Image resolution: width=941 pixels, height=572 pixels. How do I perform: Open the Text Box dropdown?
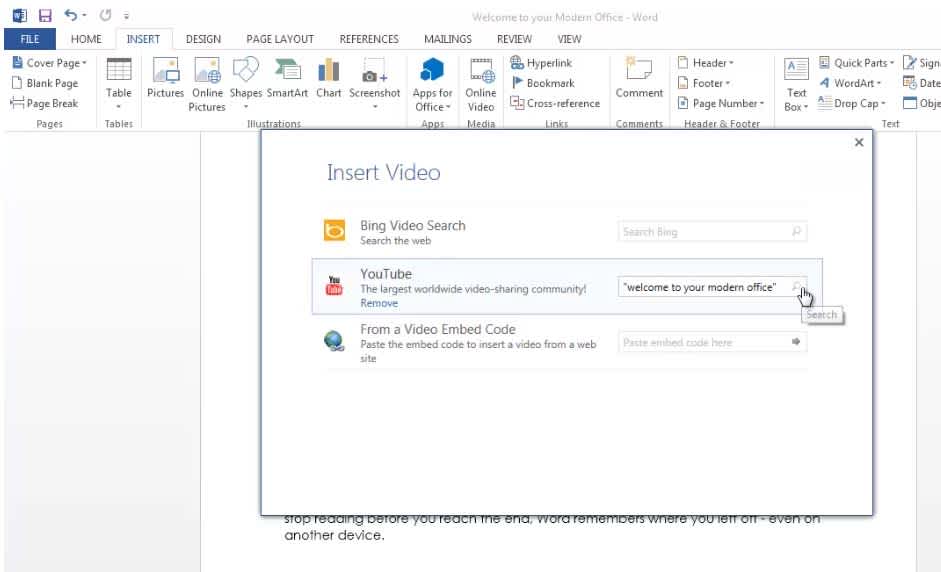coord(796,84)
